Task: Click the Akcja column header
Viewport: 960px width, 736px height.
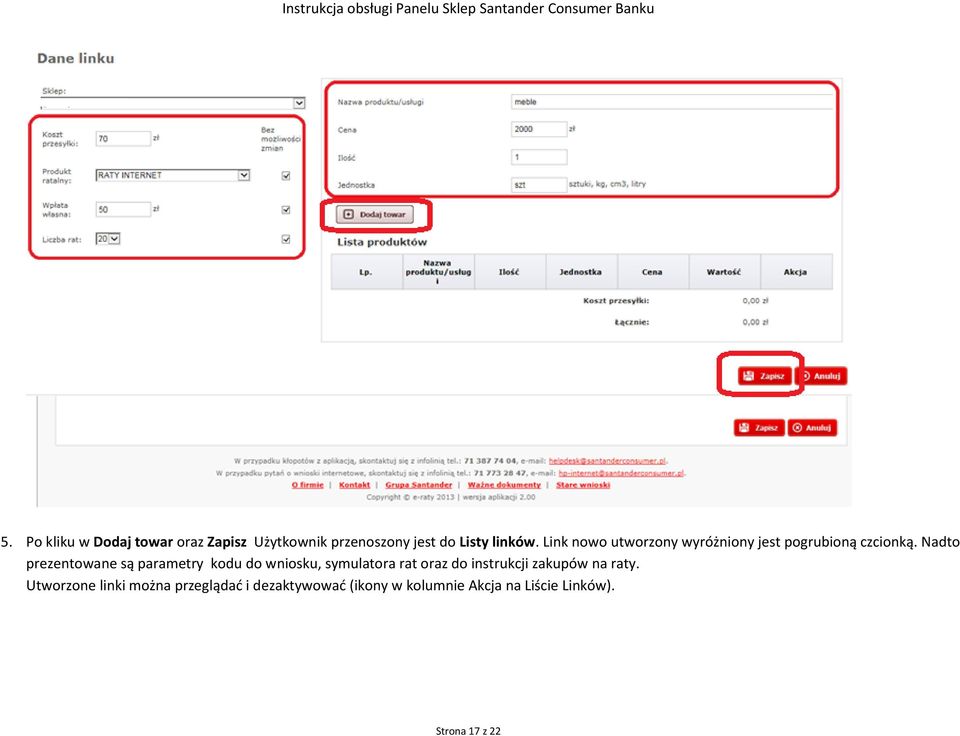Action: pos(796,272)
